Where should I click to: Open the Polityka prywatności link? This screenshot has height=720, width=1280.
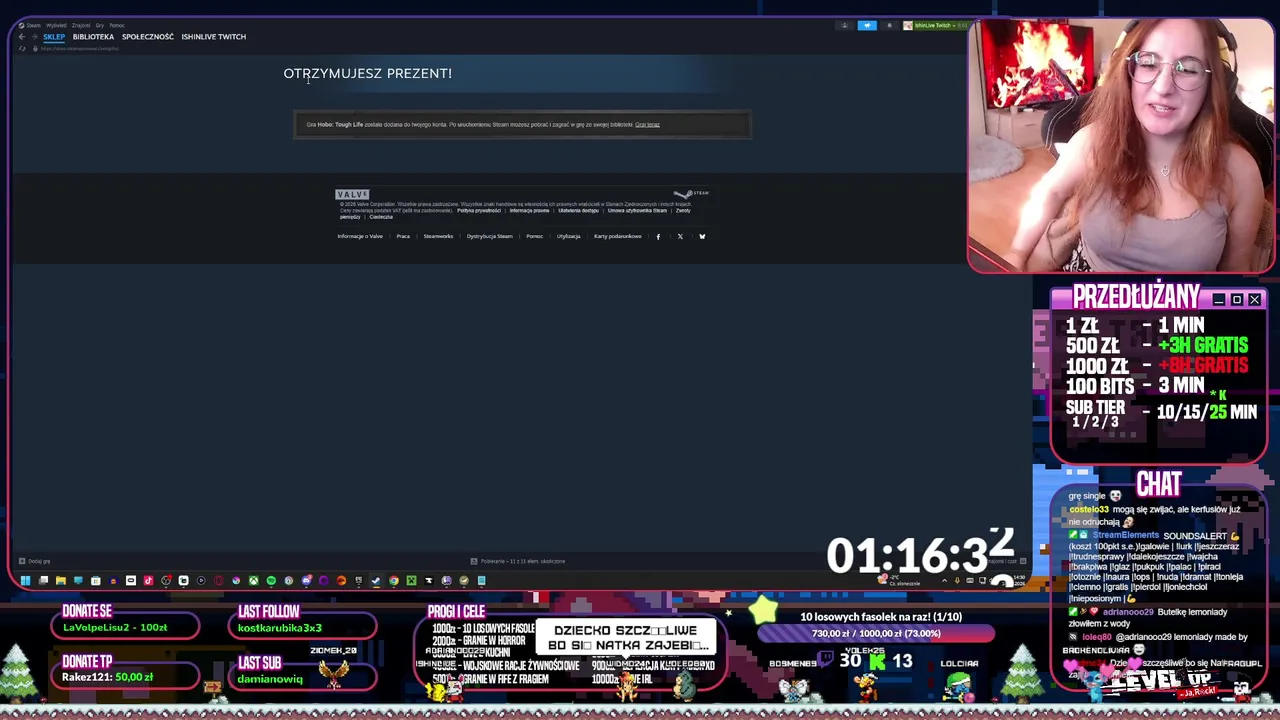pyautogui.click(x=479, y=211)
